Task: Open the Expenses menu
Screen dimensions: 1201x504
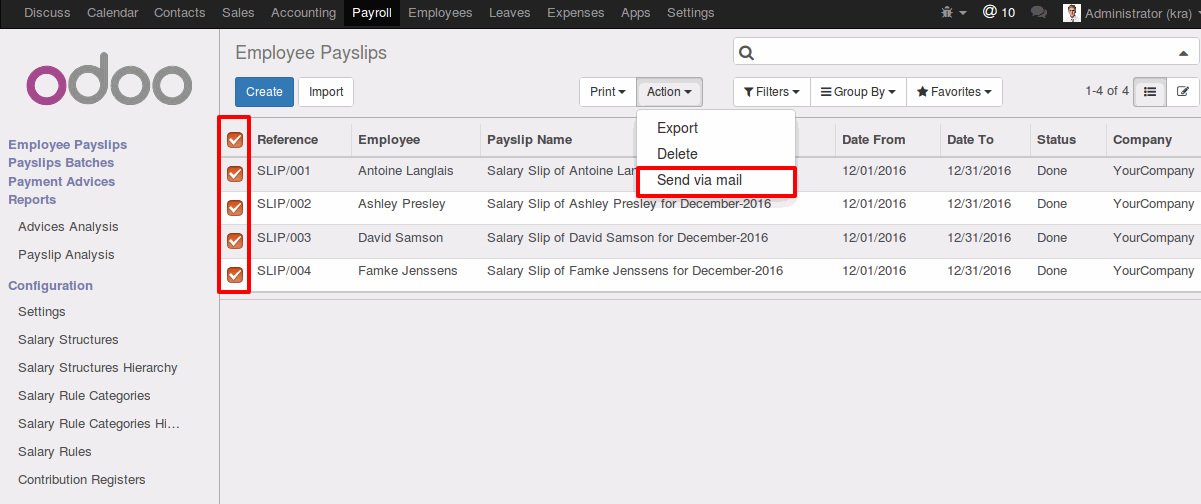Action: coord(576,13)
